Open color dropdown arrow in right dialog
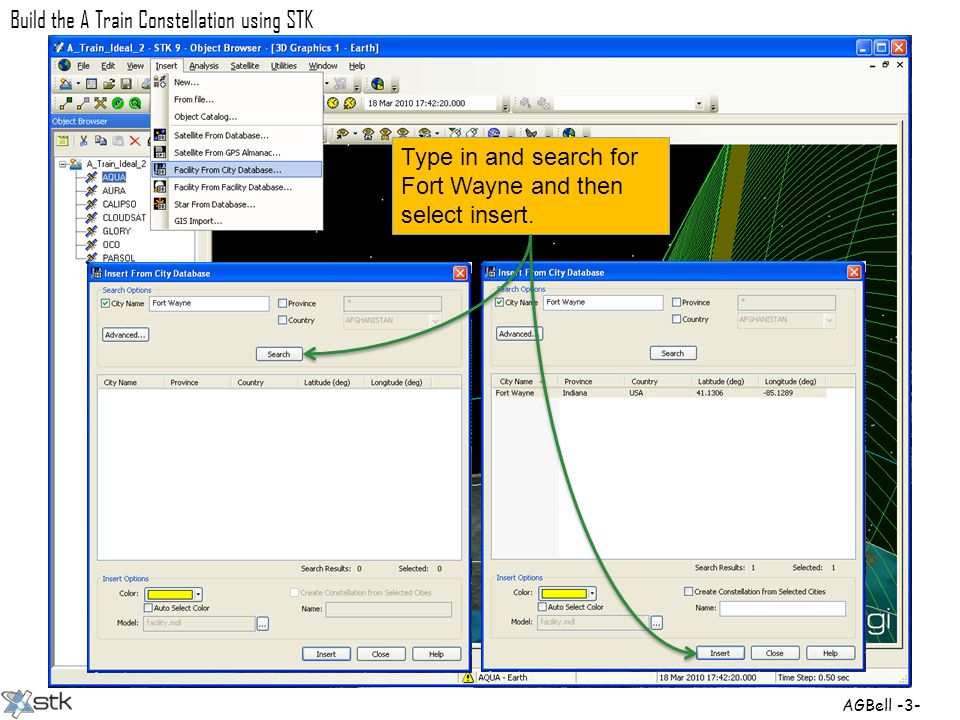This screenshot has width=960, height=720. coord(592,593)
